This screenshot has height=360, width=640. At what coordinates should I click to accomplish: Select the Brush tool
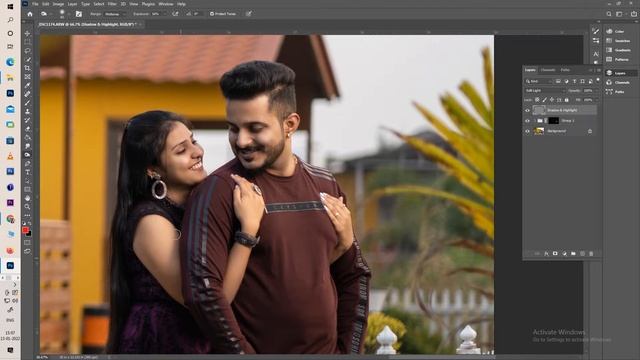click(28, 103)
